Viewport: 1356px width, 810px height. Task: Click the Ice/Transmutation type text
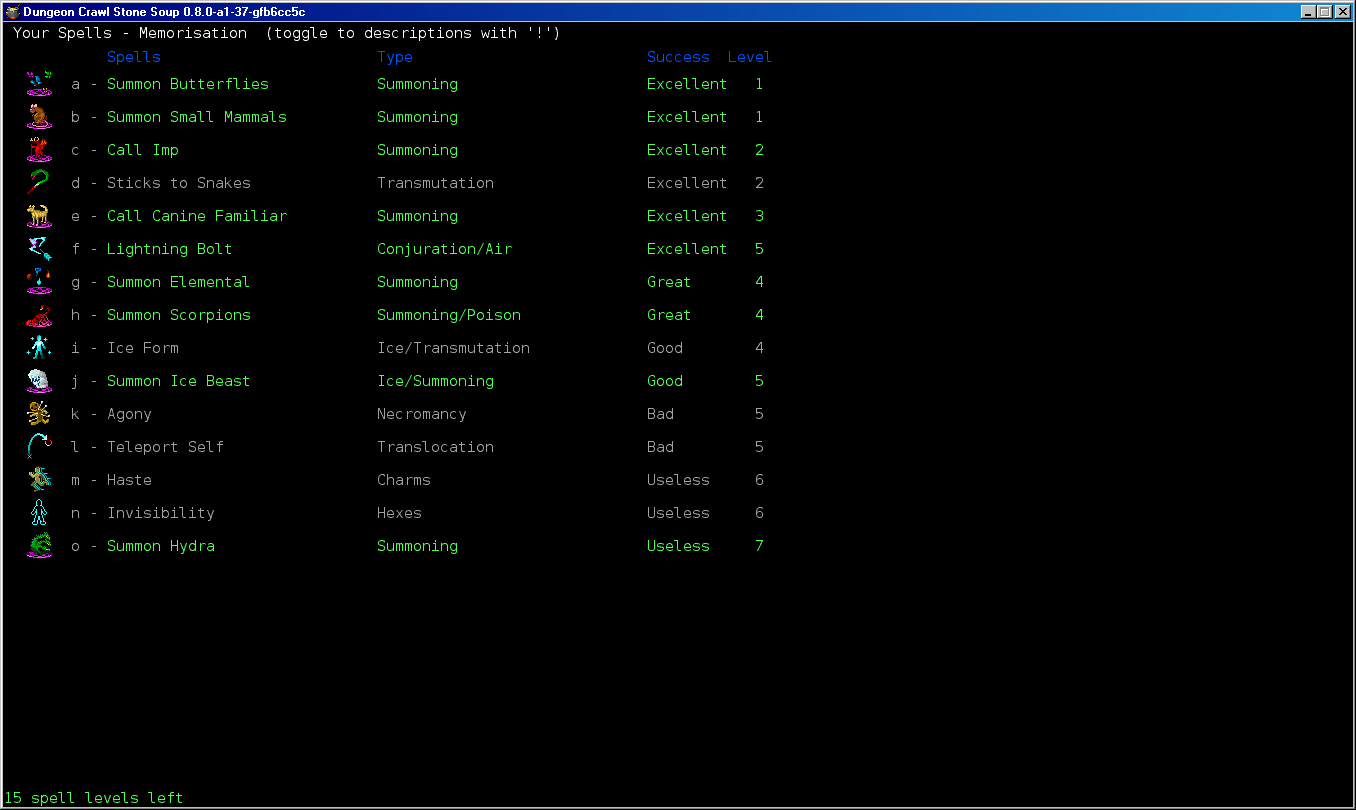click(453, 348)
